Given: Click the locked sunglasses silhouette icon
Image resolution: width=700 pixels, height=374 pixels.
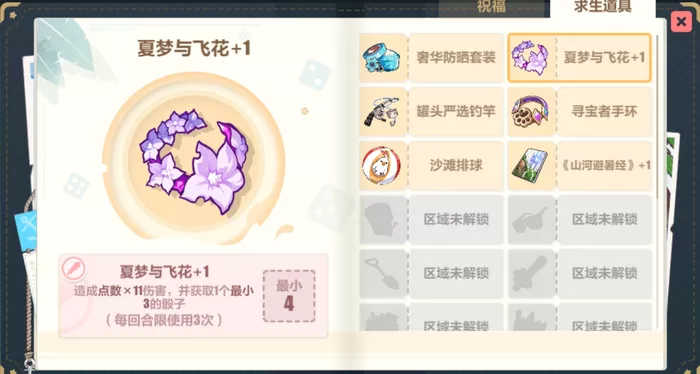Looking at the screenshot, I should click(530, 220).
